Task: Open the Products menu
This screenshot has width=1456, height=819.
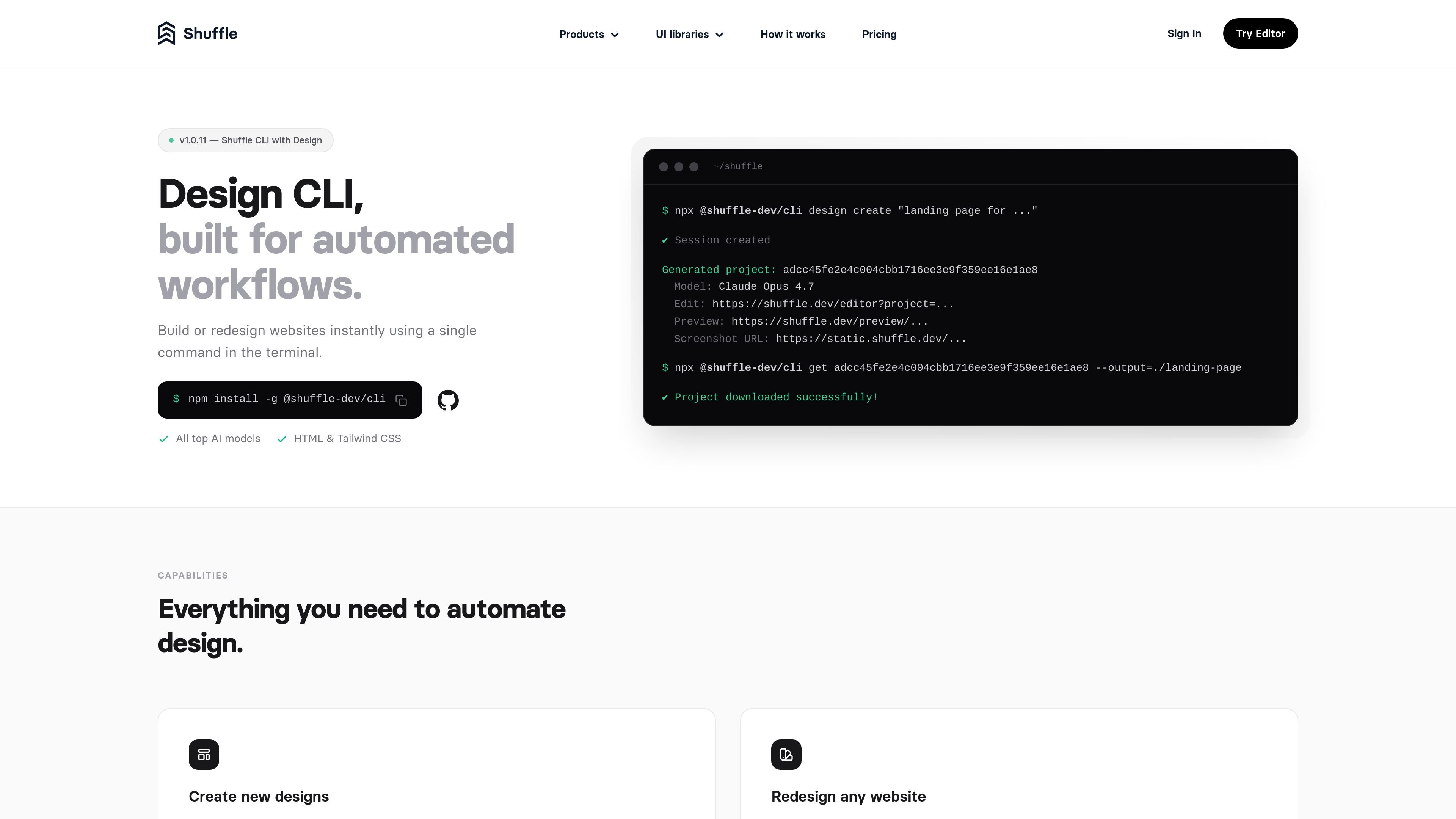Action: click(x=589, y=35)
